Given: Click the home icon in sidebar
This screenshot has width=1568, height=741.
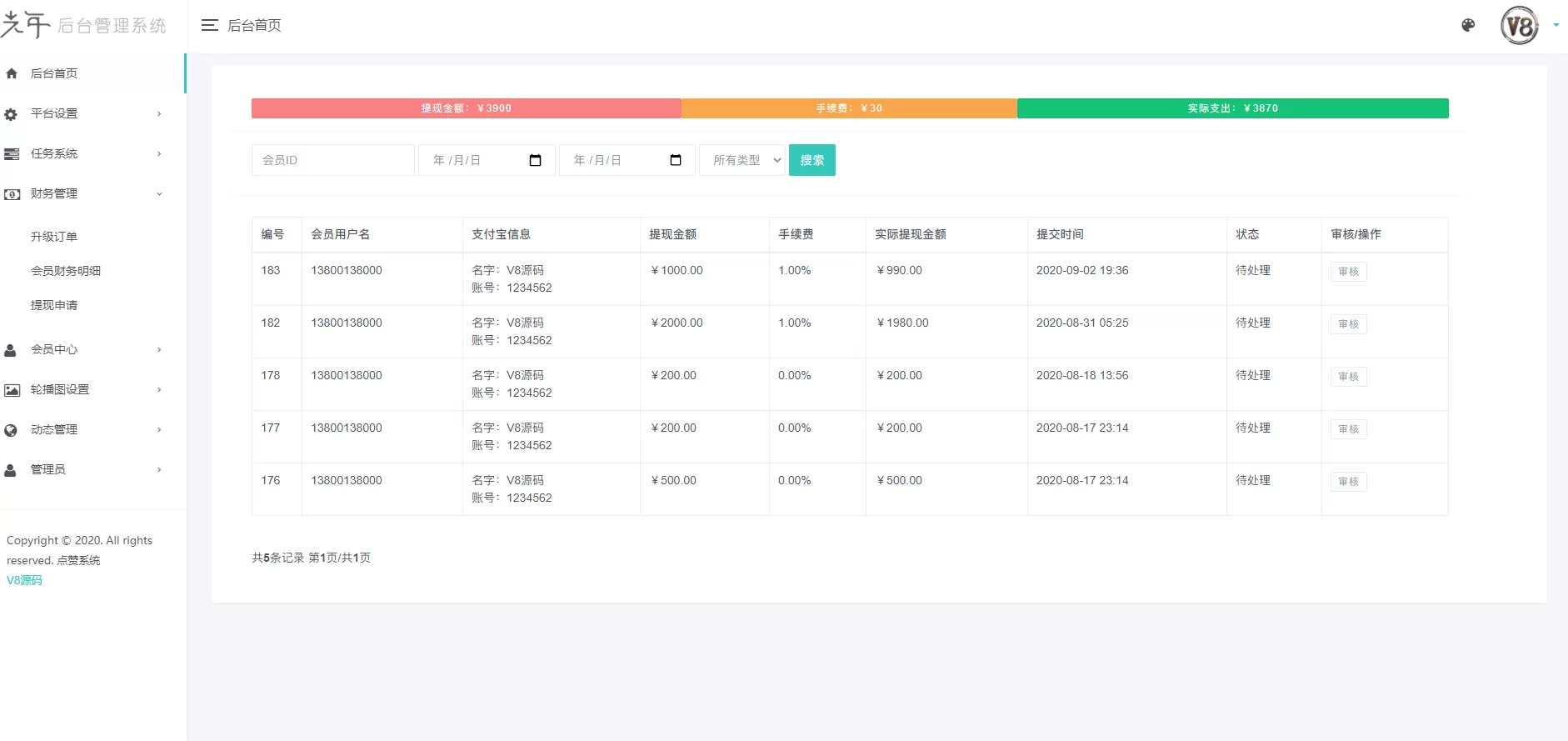Looking at the screenshot, I should pyautogui.click(x=12, y=73).
